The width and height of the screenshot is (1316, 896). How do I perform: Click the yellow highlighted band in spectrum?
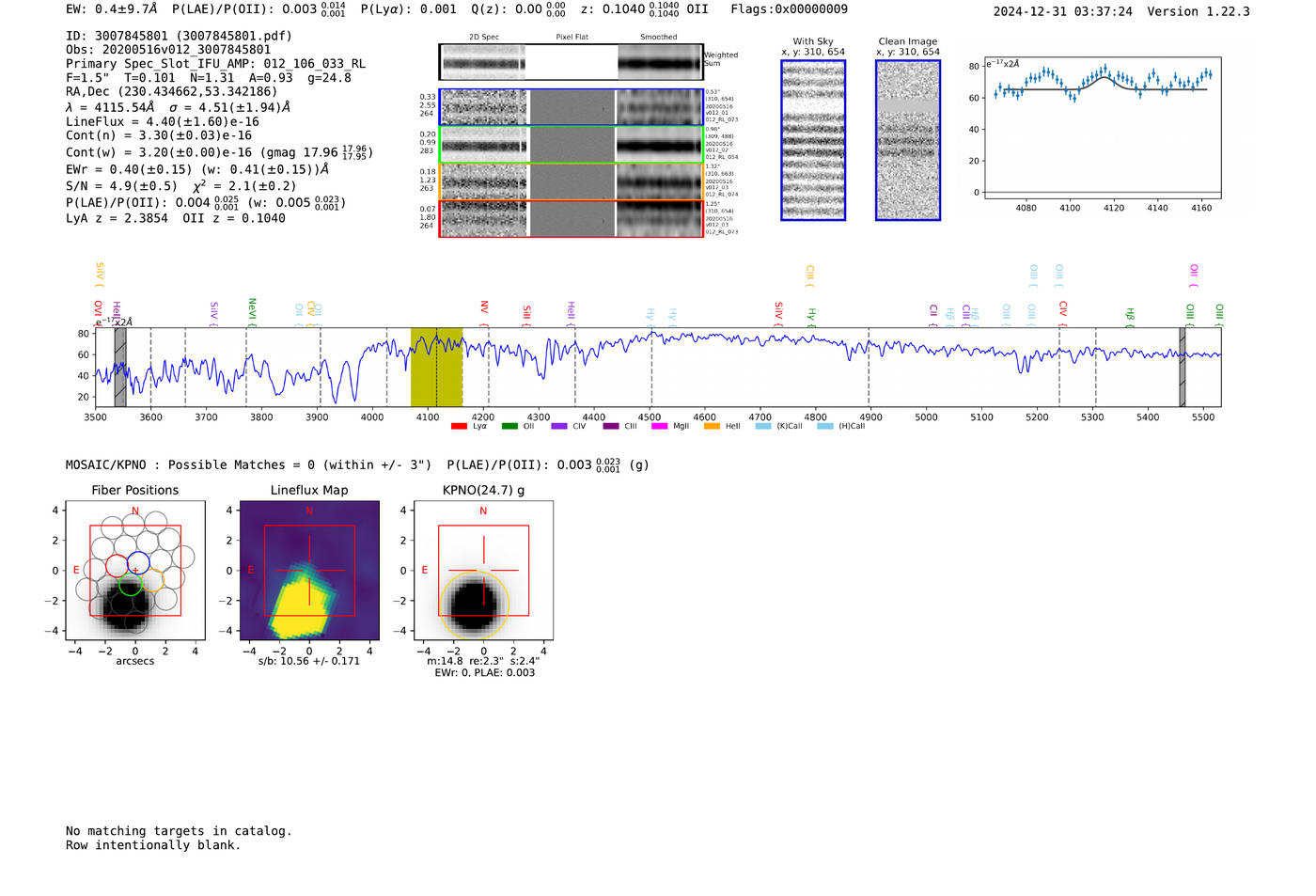[x=436, y=367]
